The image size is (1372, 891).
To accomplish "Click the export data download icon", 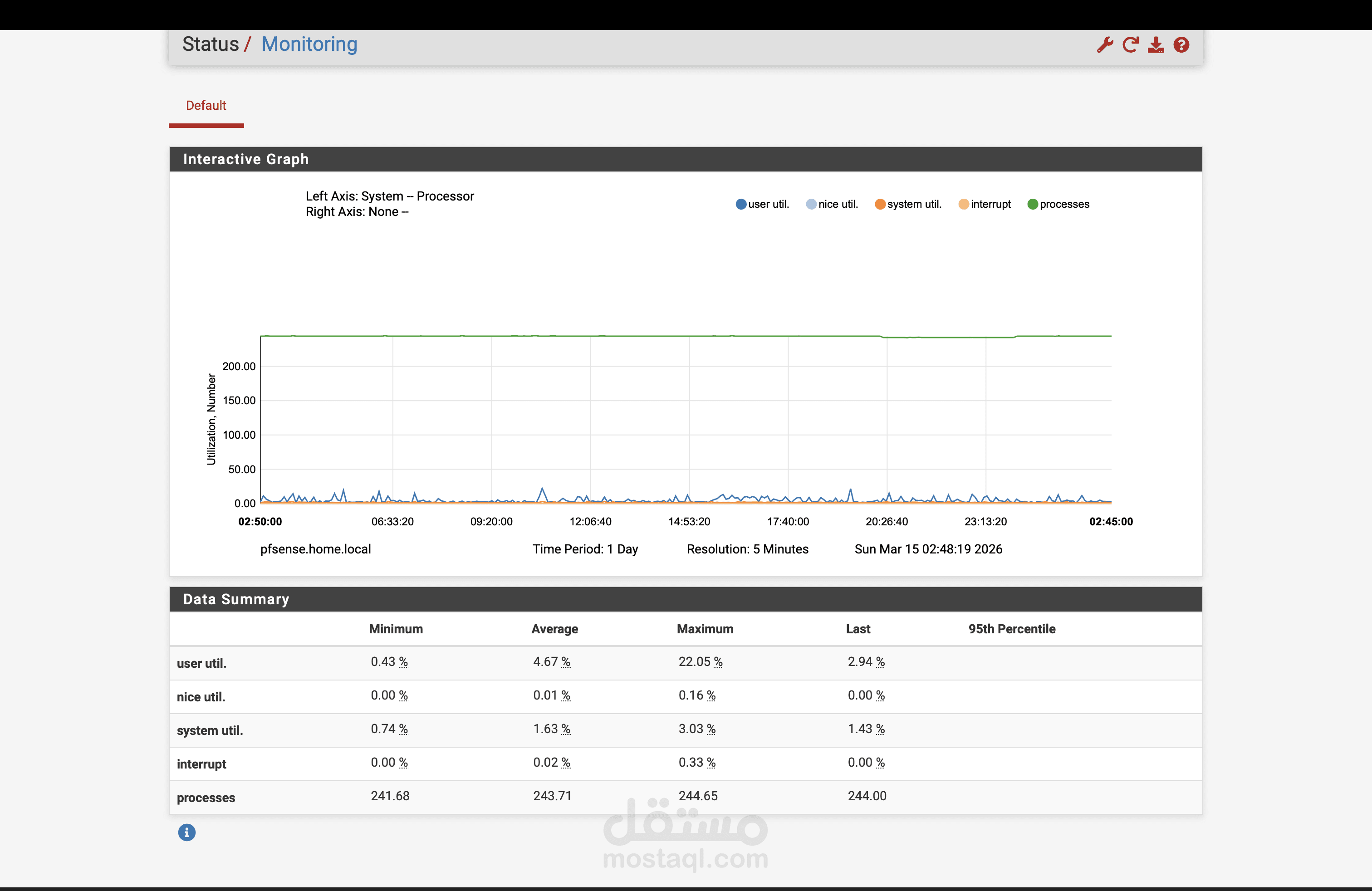I will pyautogui.click(x=1155, y=45).
